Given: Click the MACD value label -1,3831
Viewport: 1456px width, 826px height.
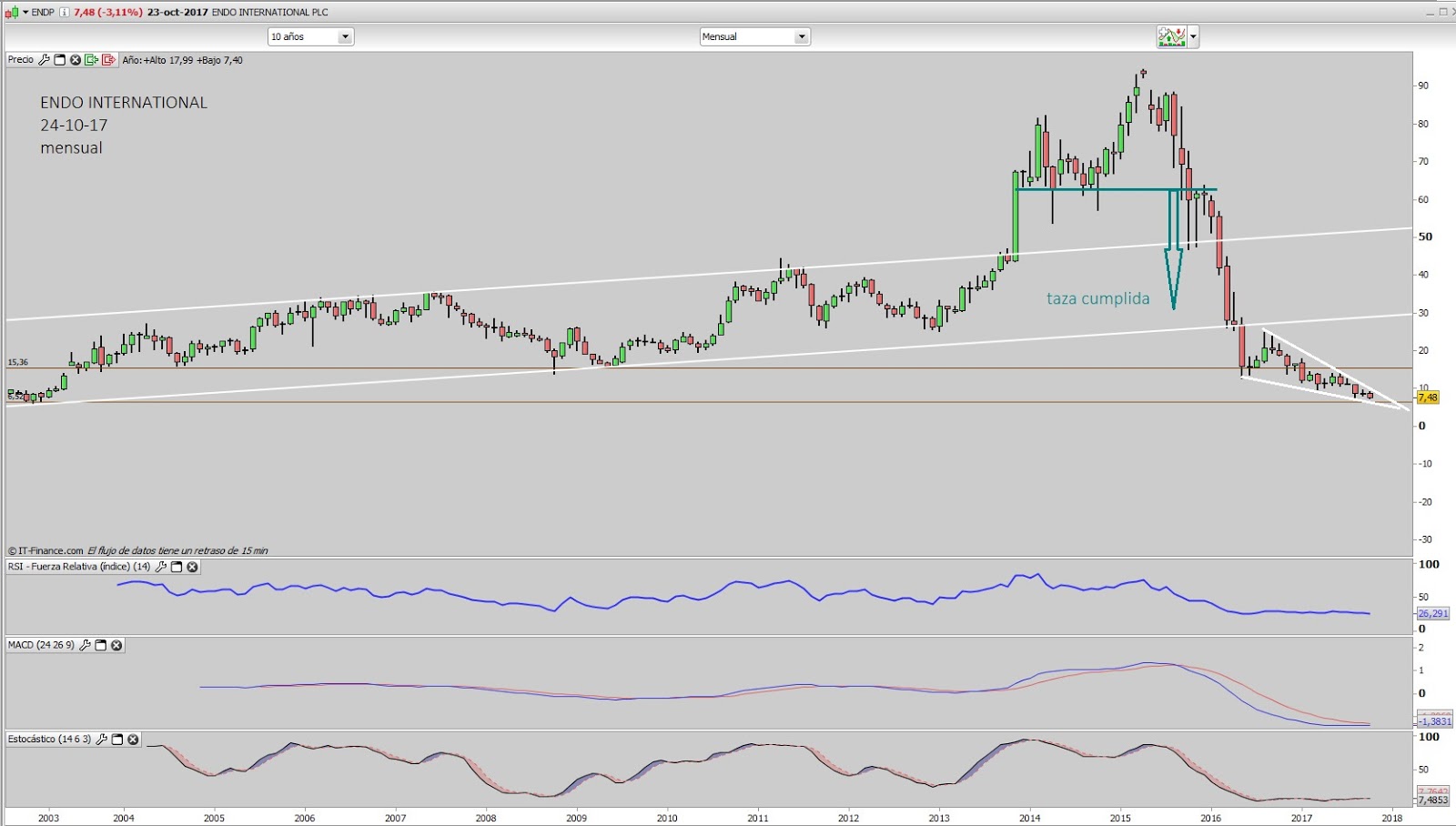Looking at the screenshot, I should pyautogui.click(x=1433, y=721).
